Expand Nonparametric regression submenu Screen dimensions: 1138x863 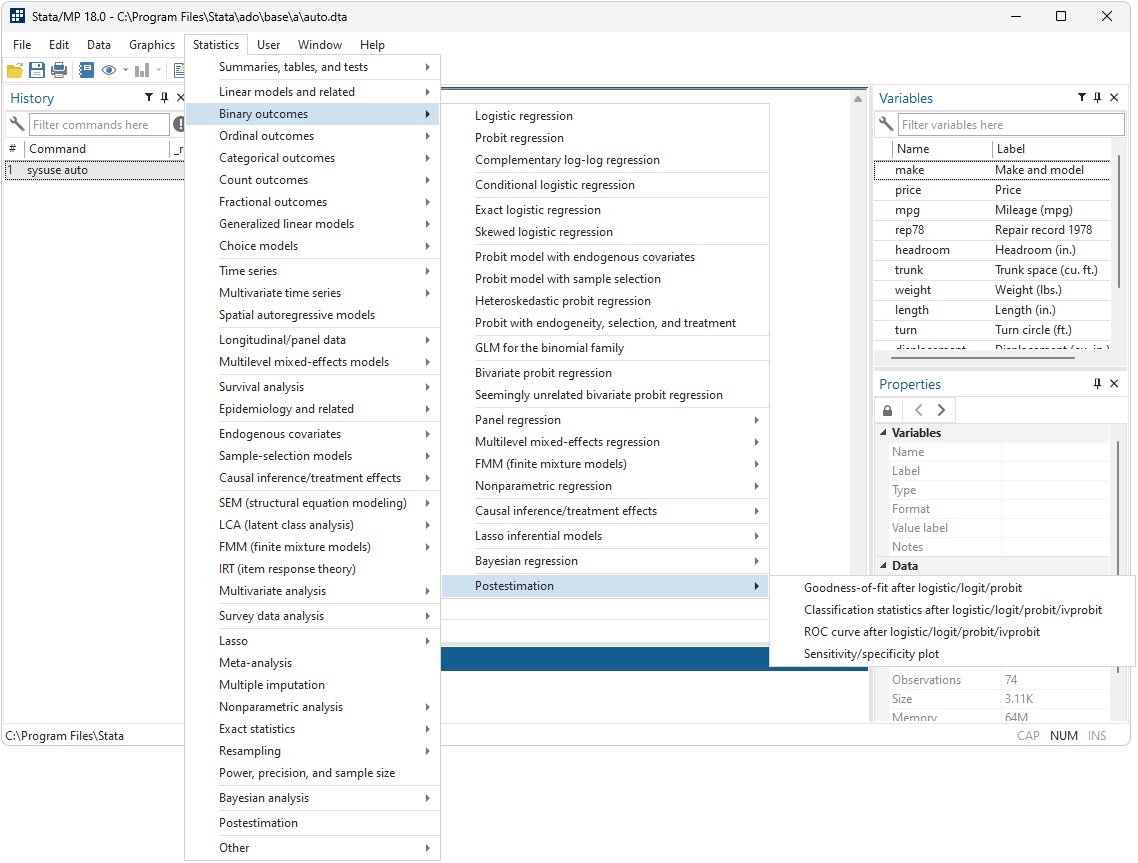[605, 486]
